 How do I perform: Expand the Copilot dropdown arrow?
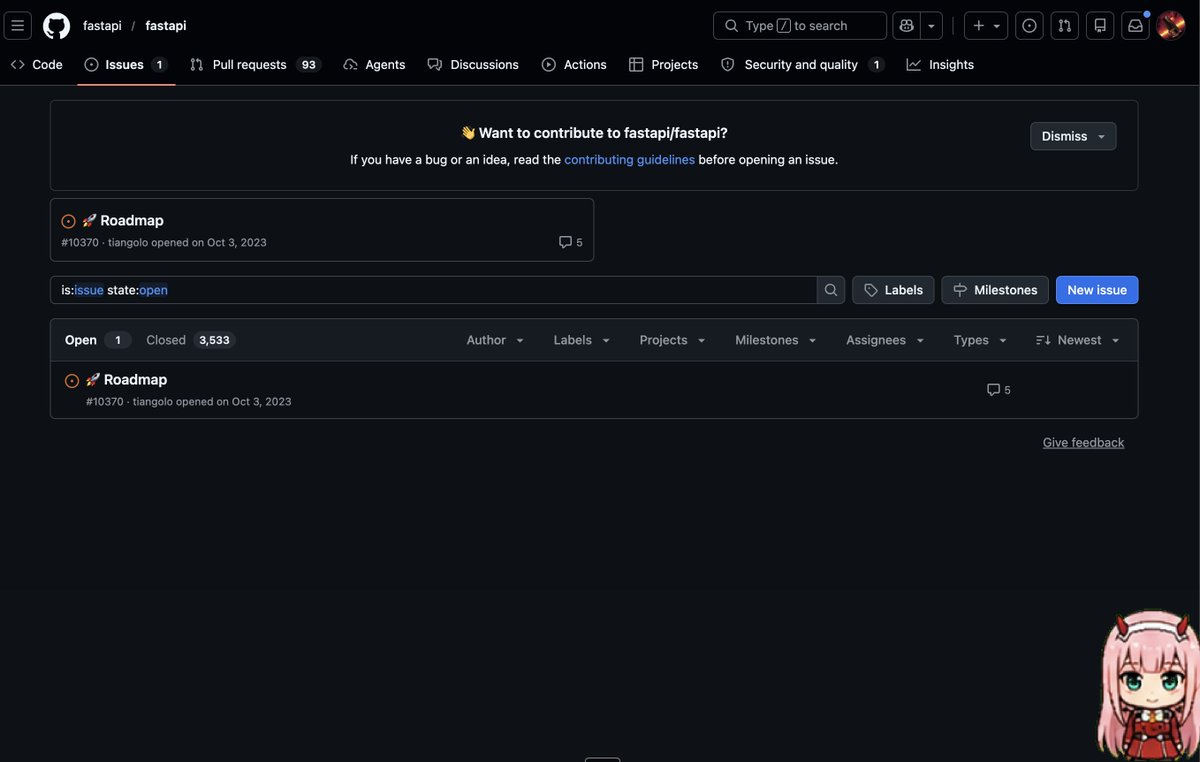coord(931,26)
